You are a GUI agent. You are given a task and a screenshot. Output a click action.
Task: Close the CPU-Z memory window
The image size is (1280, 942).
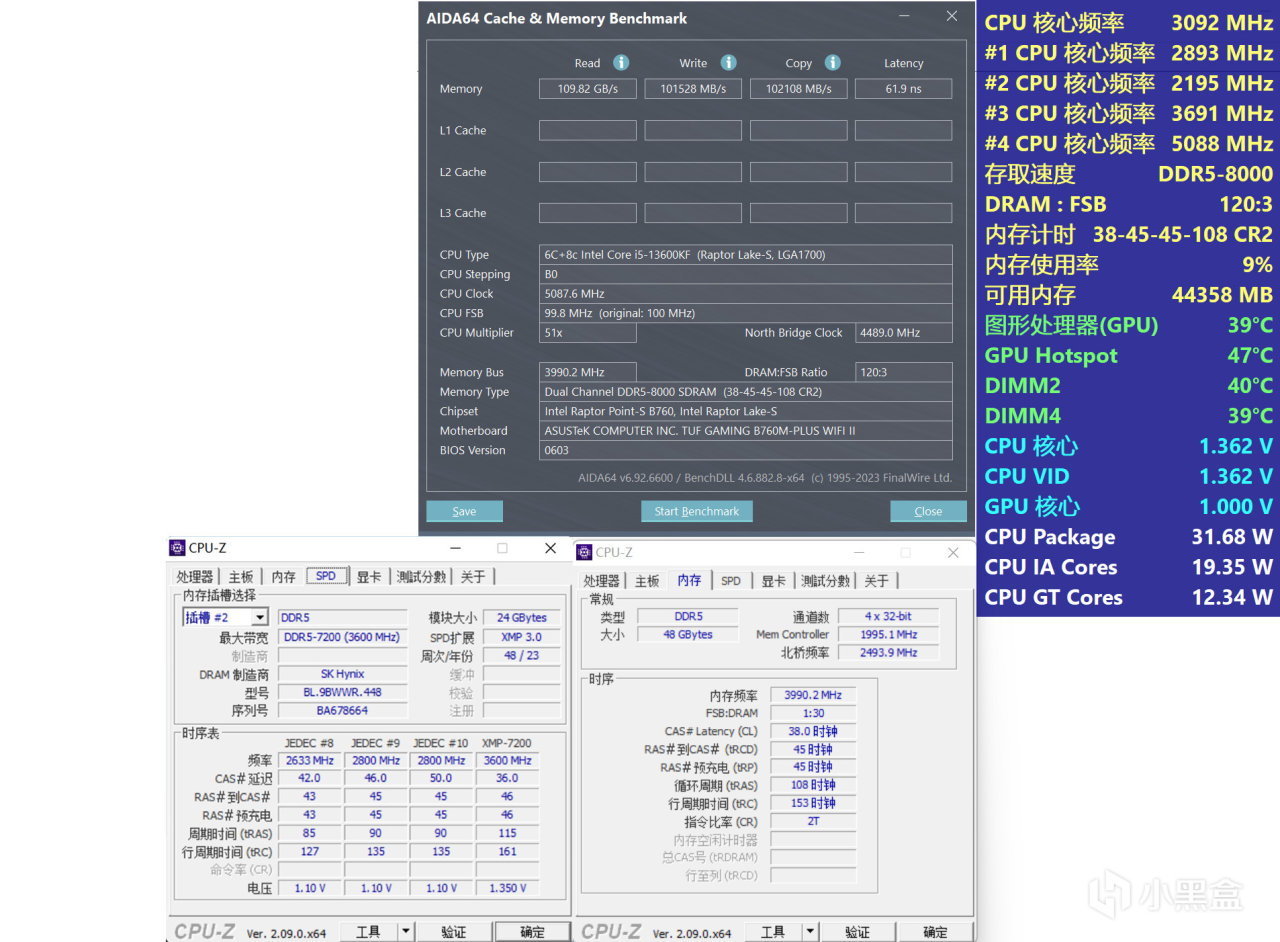(953, 552)
